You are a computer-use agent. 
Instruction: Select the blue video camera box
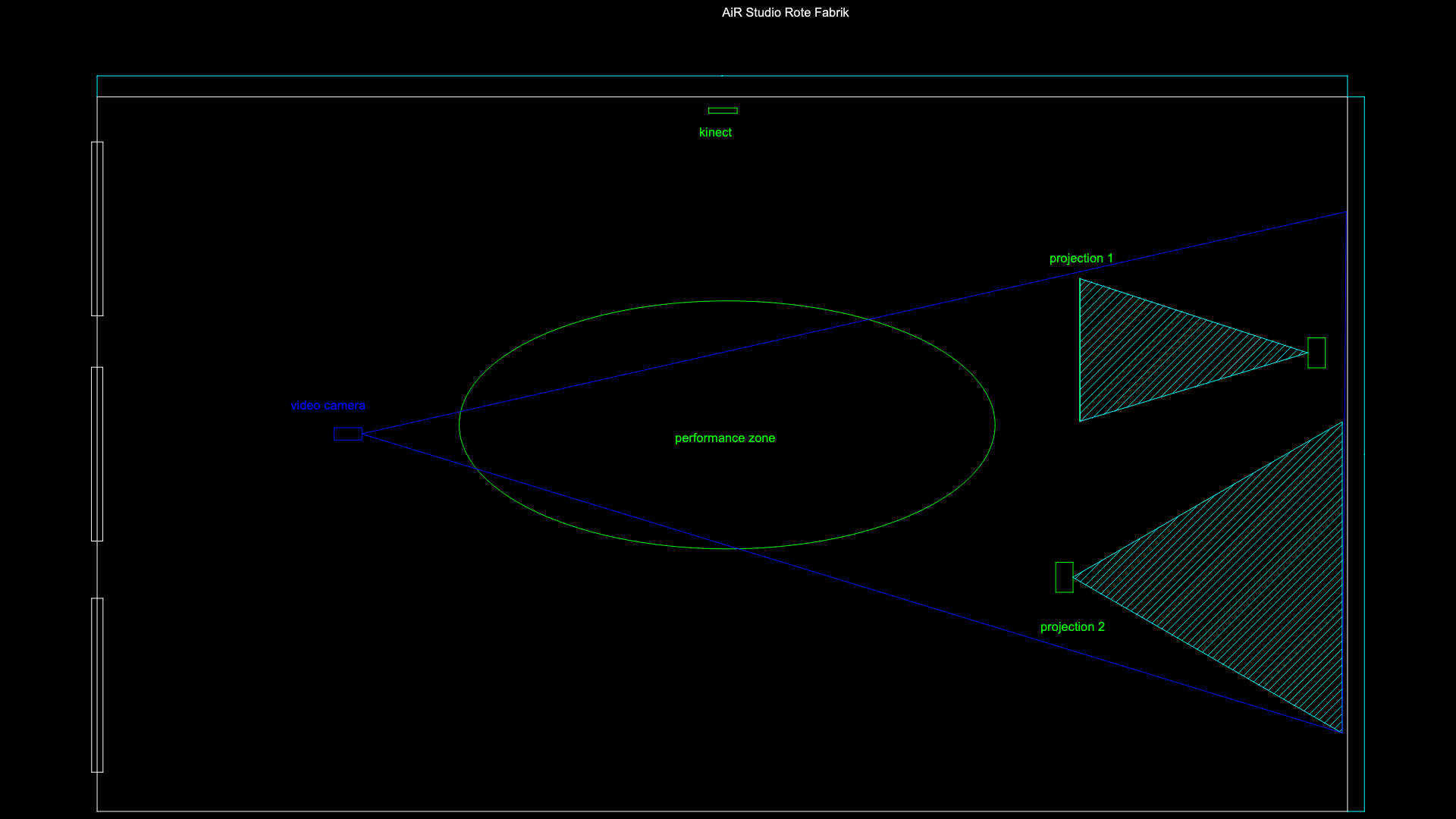348,434
